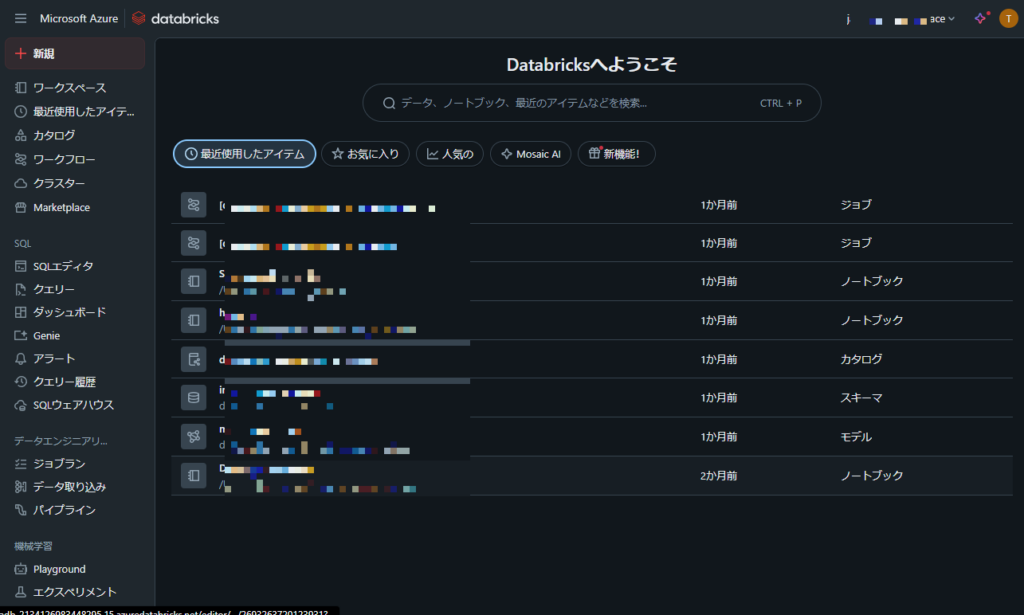
Task: Click the 新規 create button
Action: pos(74,54)
